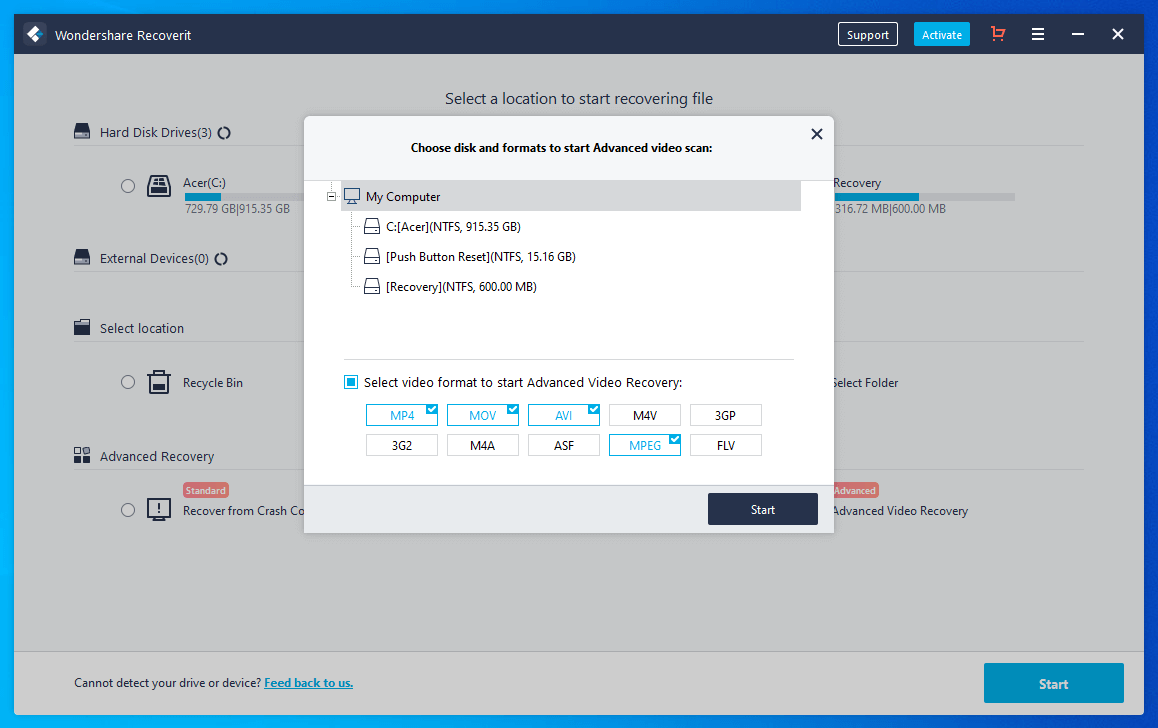
Task: Click the Advanced Video Recovery label
Action: click(900, 511)
